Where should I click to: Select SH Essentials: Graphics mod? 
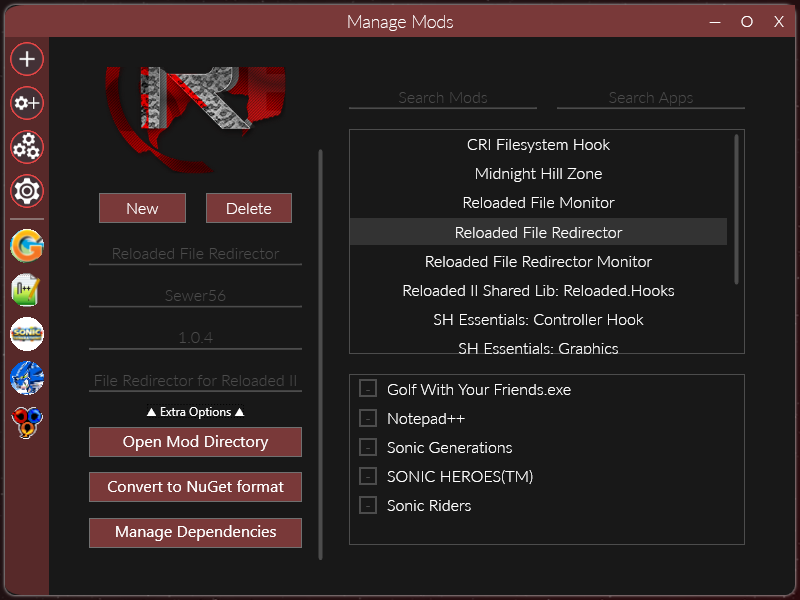pyautogui.click(x=538, y=347)
